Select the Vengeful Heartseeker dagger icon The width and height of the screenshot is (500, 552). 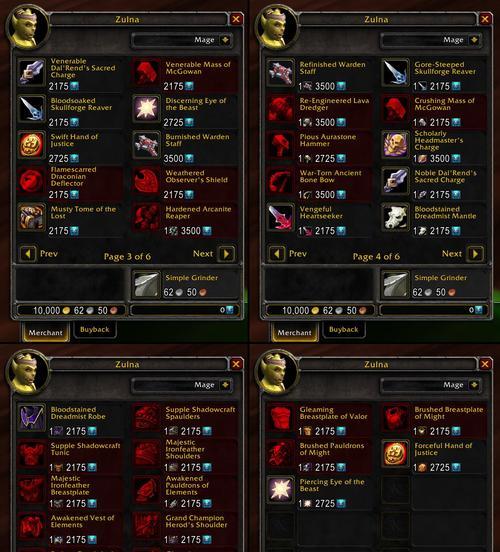click(x=280, y=217)
